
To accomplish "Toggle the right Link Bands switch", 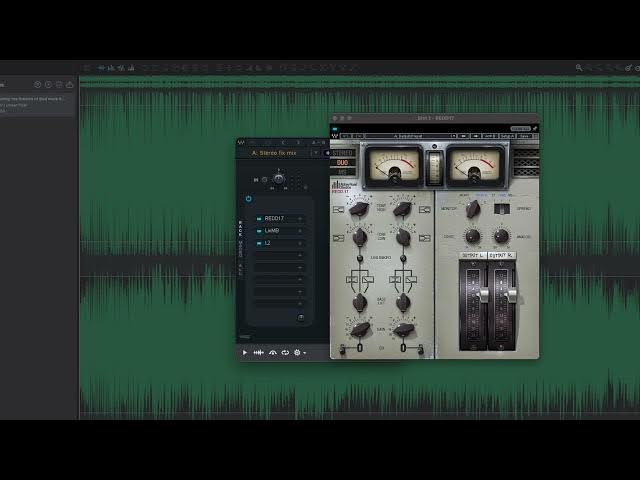I will coord(403,258).
